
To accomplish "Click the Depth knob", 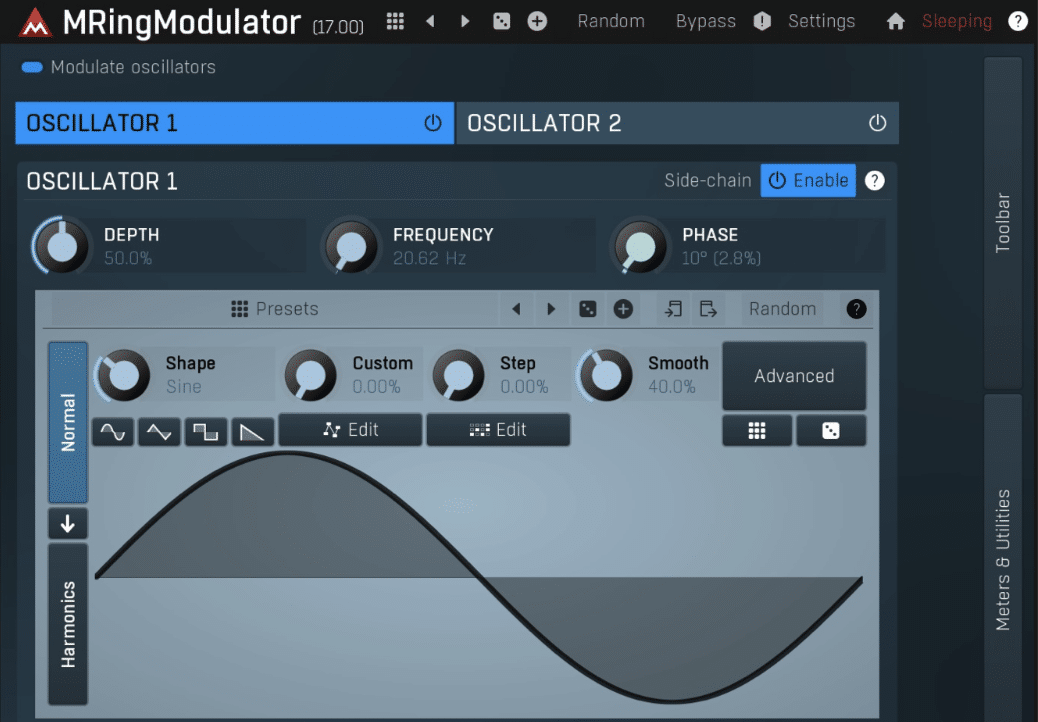I will pyautogui.click(x=62, y=246).
